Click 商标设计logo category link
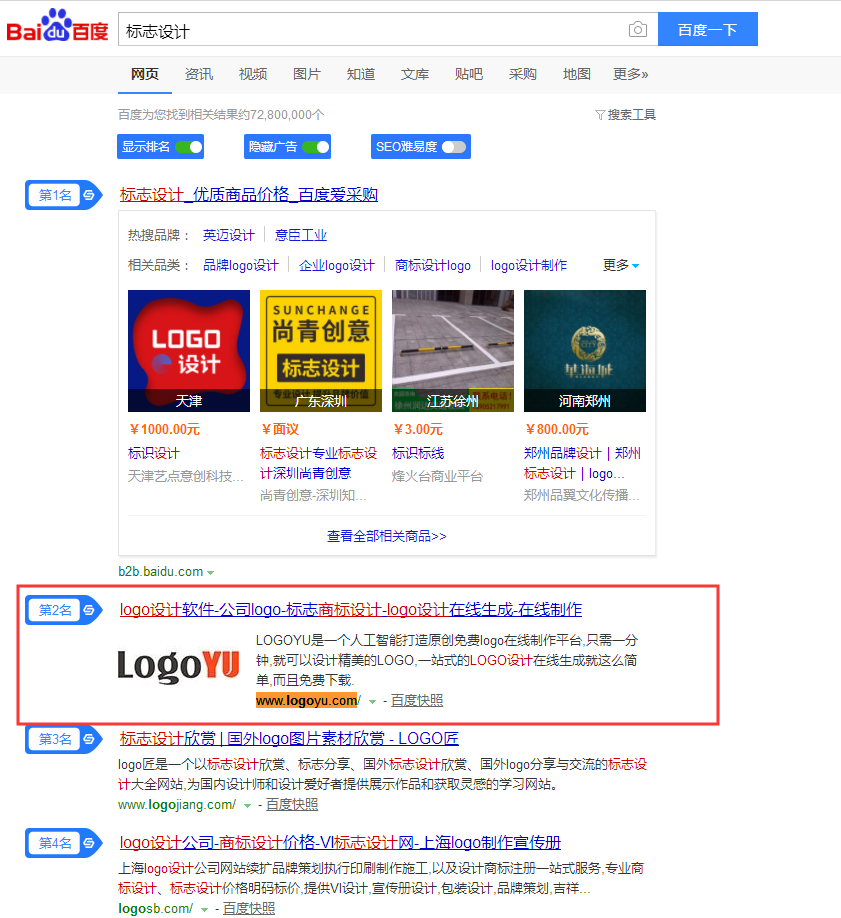The image size is (841, 918). click(433, 265)
